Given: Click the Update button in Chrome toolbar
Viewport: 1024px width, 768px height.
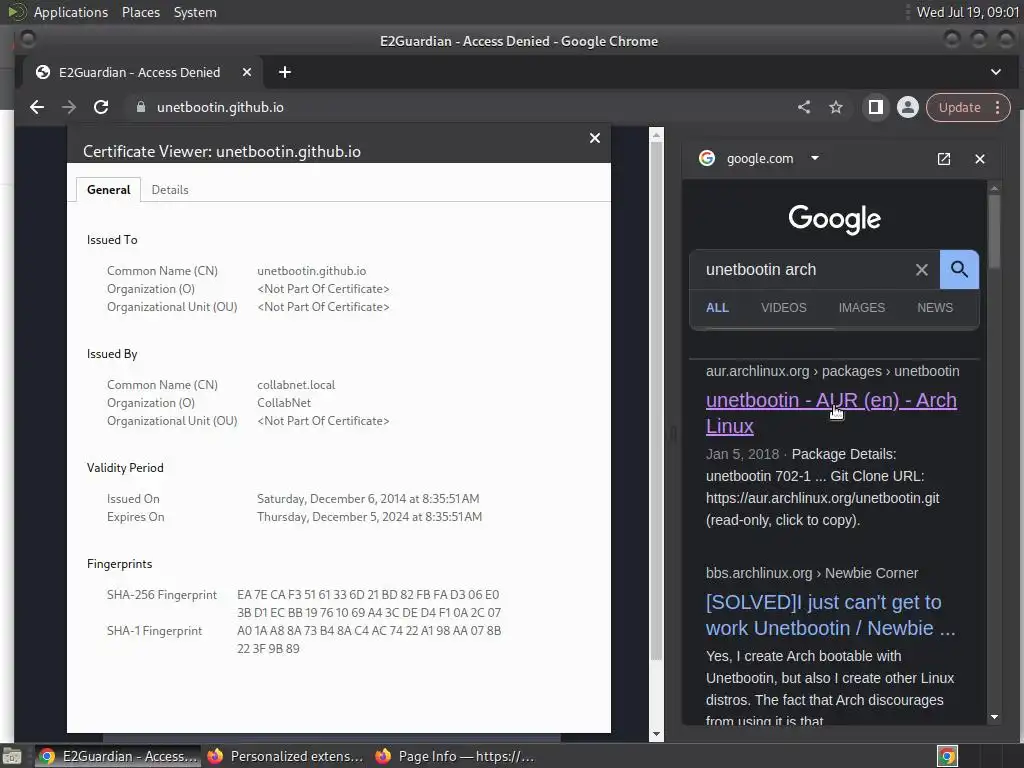Looking at the screenshot, I should click(959, 107).
